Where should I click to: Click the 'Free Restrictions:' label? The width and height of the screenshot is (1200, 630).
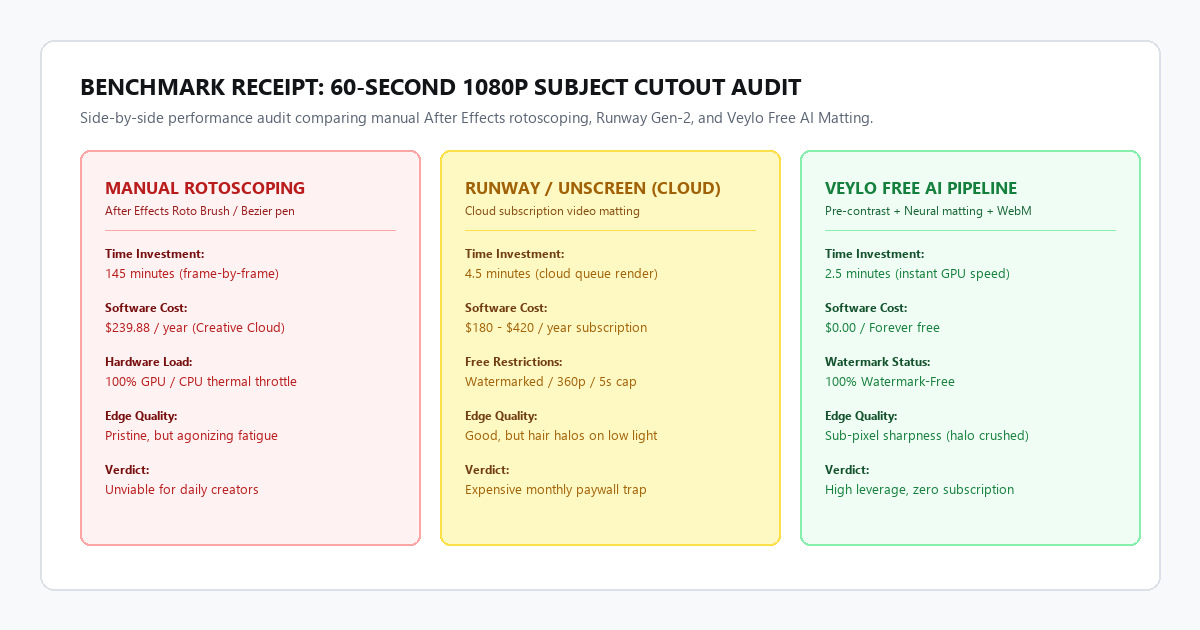514,362
